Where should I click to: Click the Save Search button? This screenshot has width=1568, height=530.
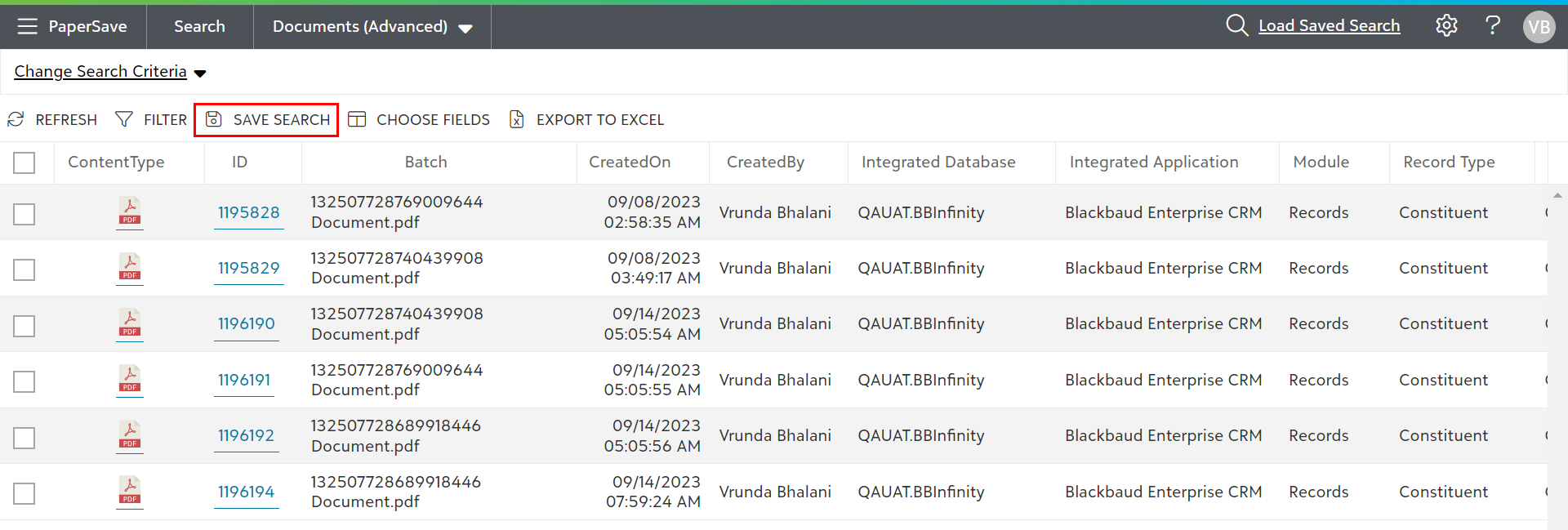click(266, 120)
